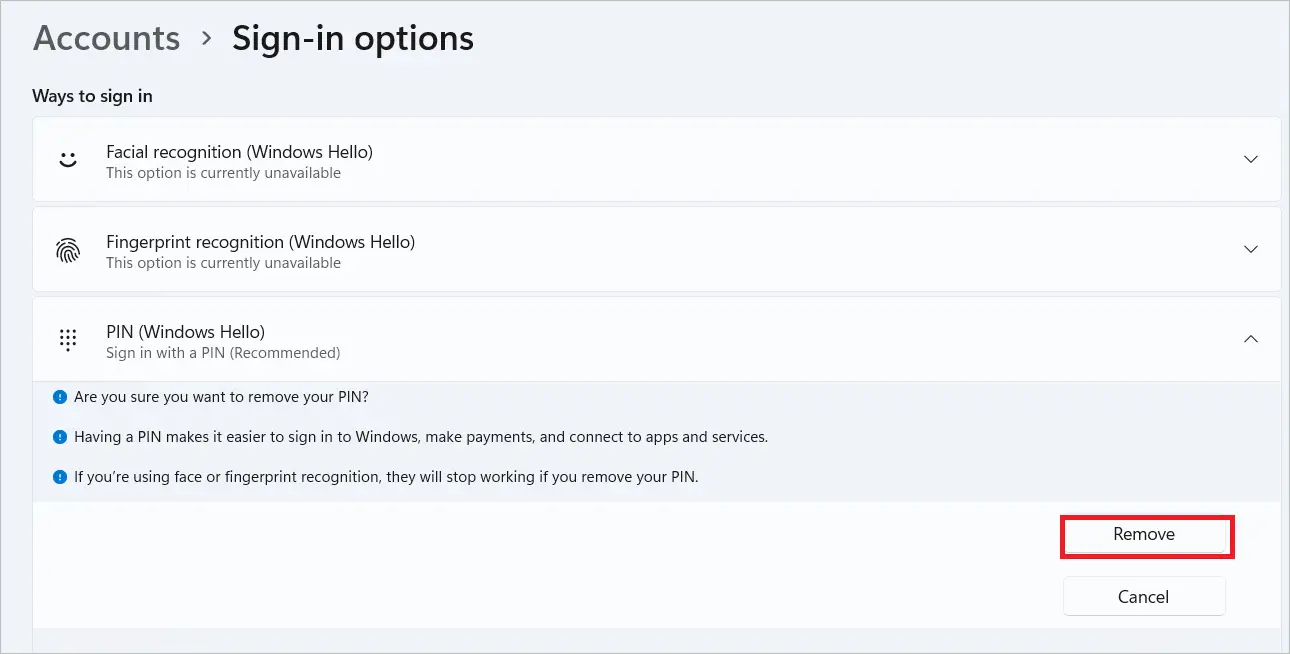
Task: Expand the Facial recognition chevron
Action: [1250, 160]
